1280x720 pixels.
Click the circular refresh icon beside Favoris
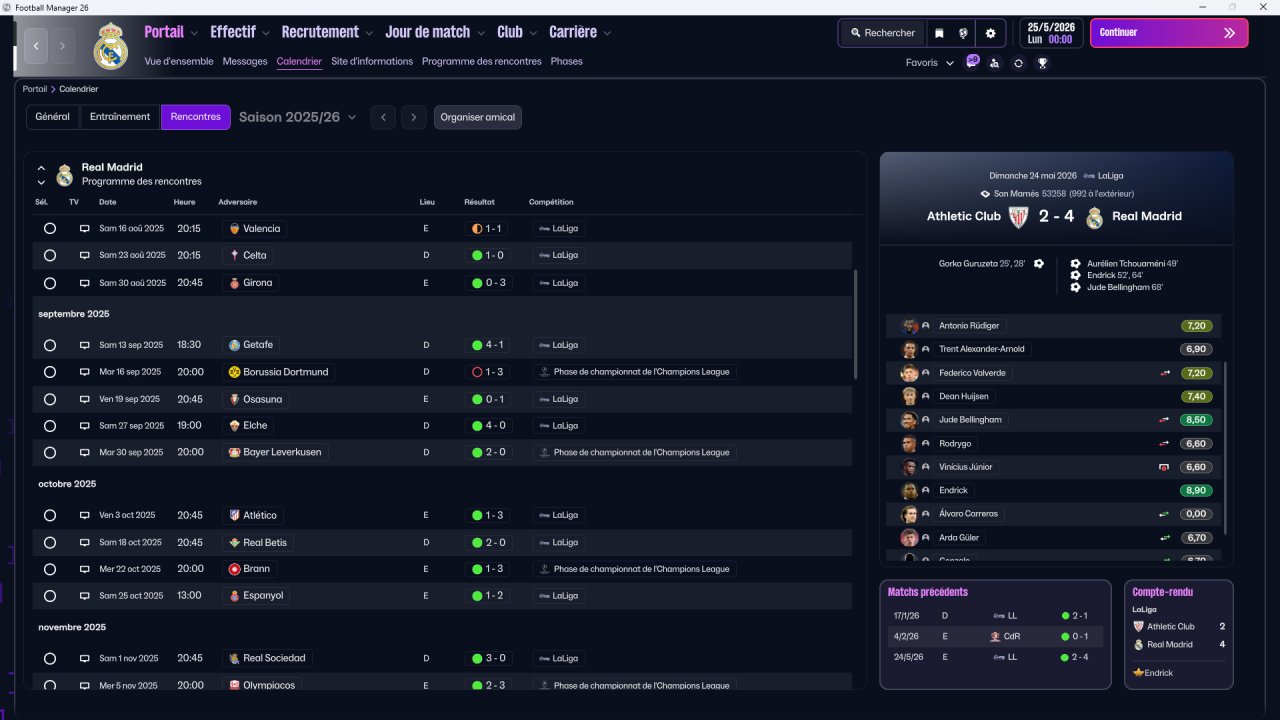(1018, 63)
